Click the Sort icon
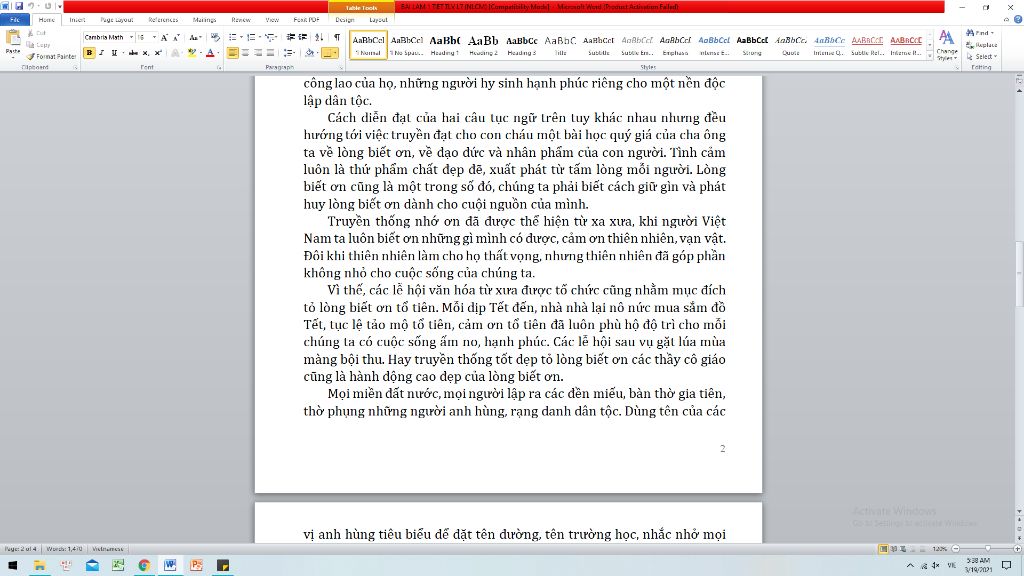Screen dimensions: 1024x576 319,38
